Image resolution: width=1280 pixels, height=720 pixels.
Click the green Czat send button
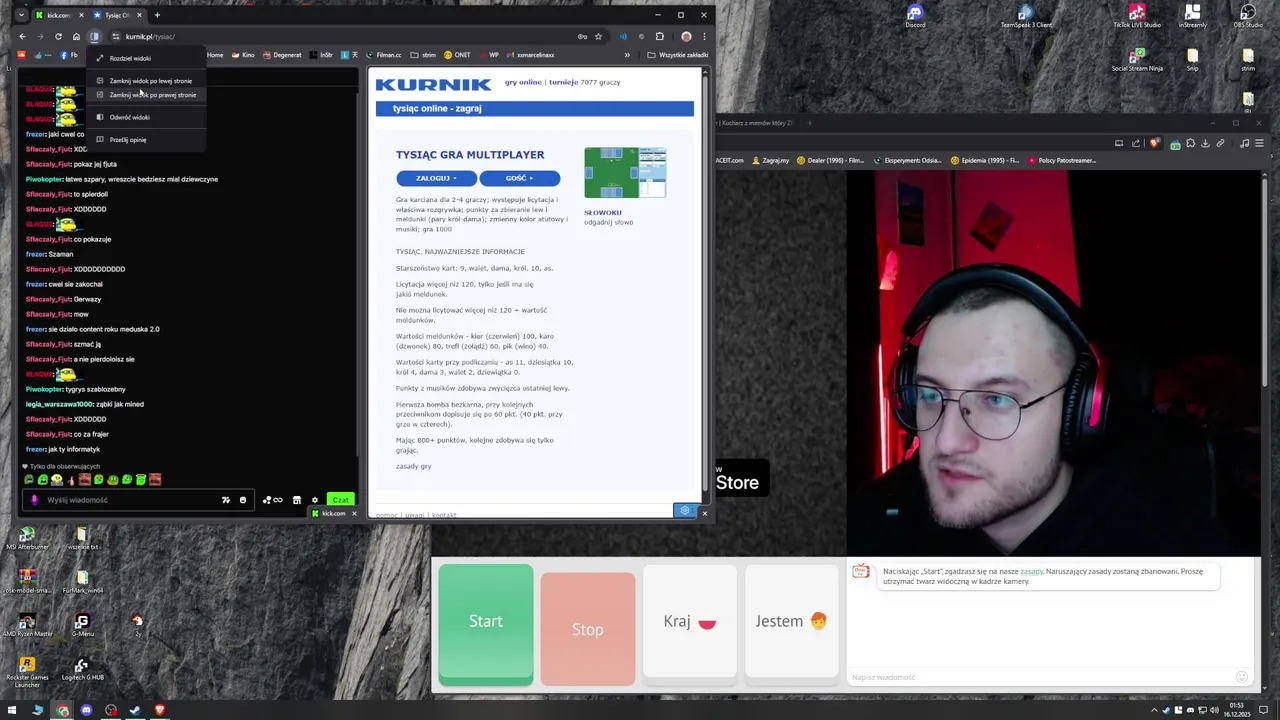(341, 500)
